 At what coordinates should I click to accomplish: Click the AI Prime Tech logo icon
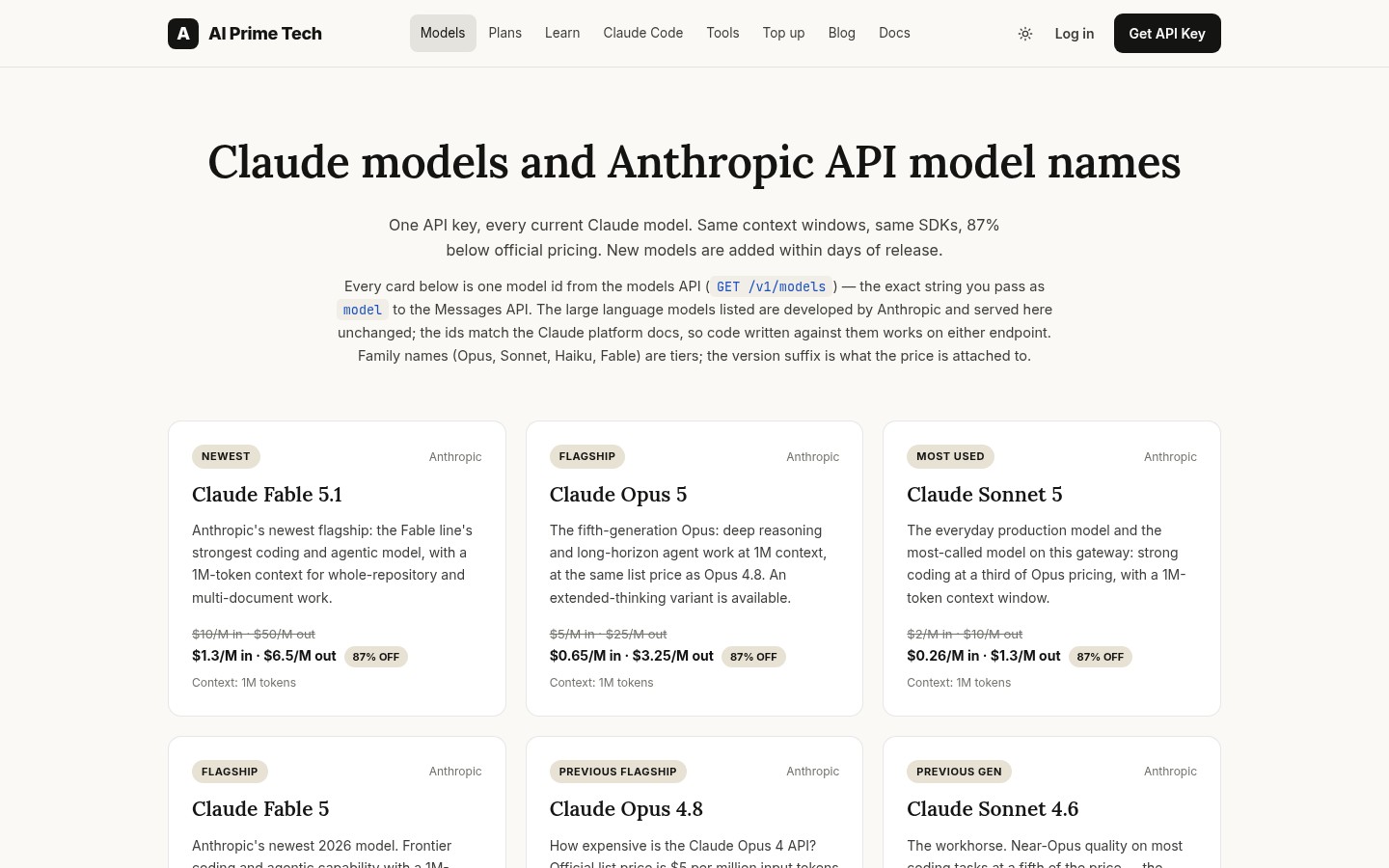[183, 33]
